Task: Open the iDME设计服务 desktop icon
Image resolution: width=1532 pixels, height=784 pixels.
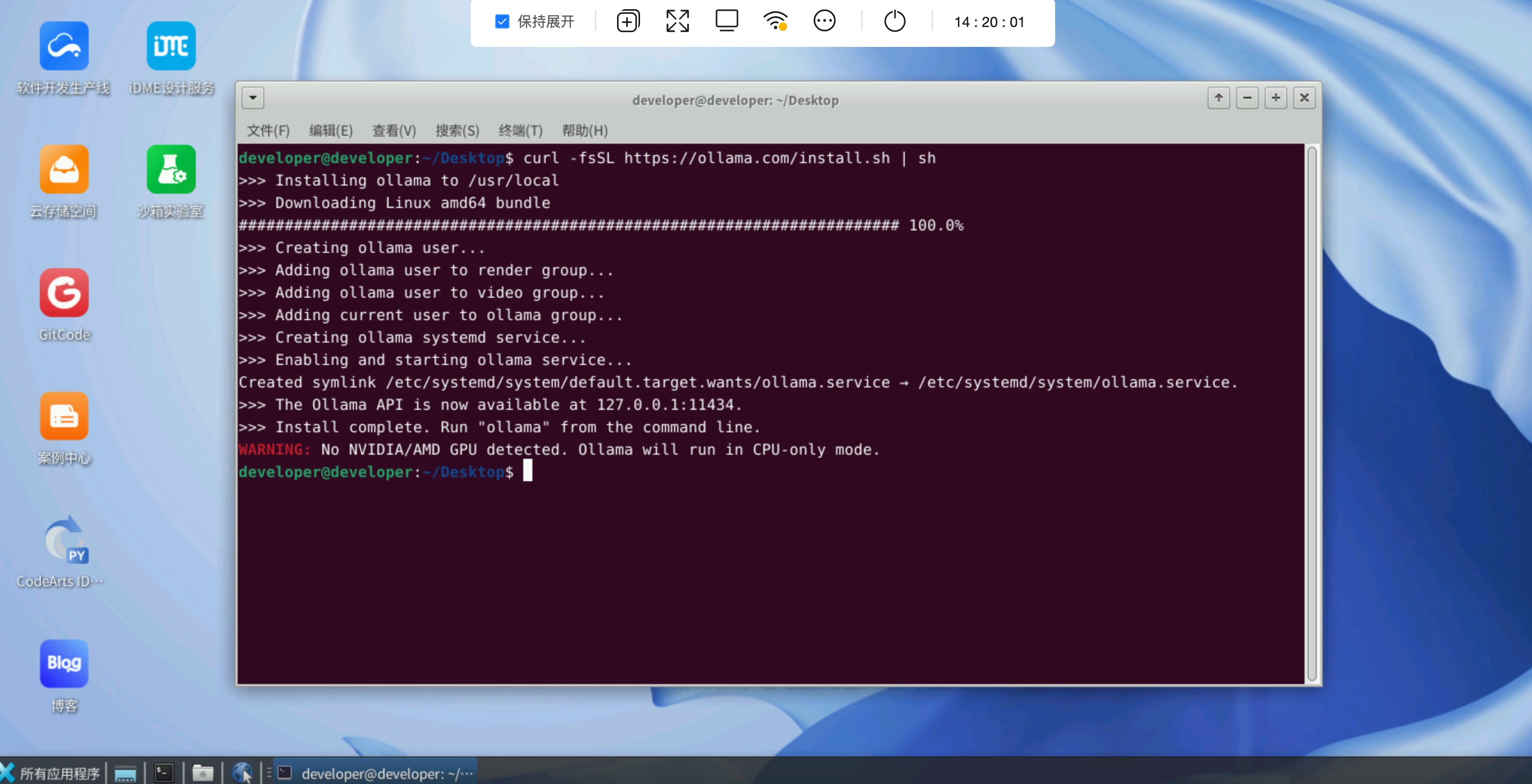Action: [171, 46]
